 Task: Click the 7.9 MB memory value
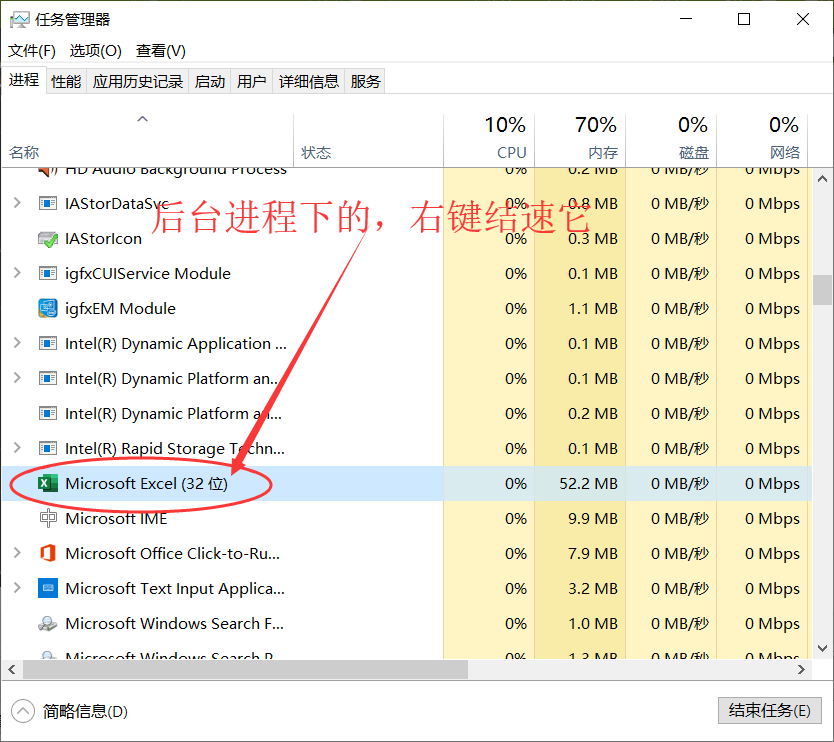[593, 554]
